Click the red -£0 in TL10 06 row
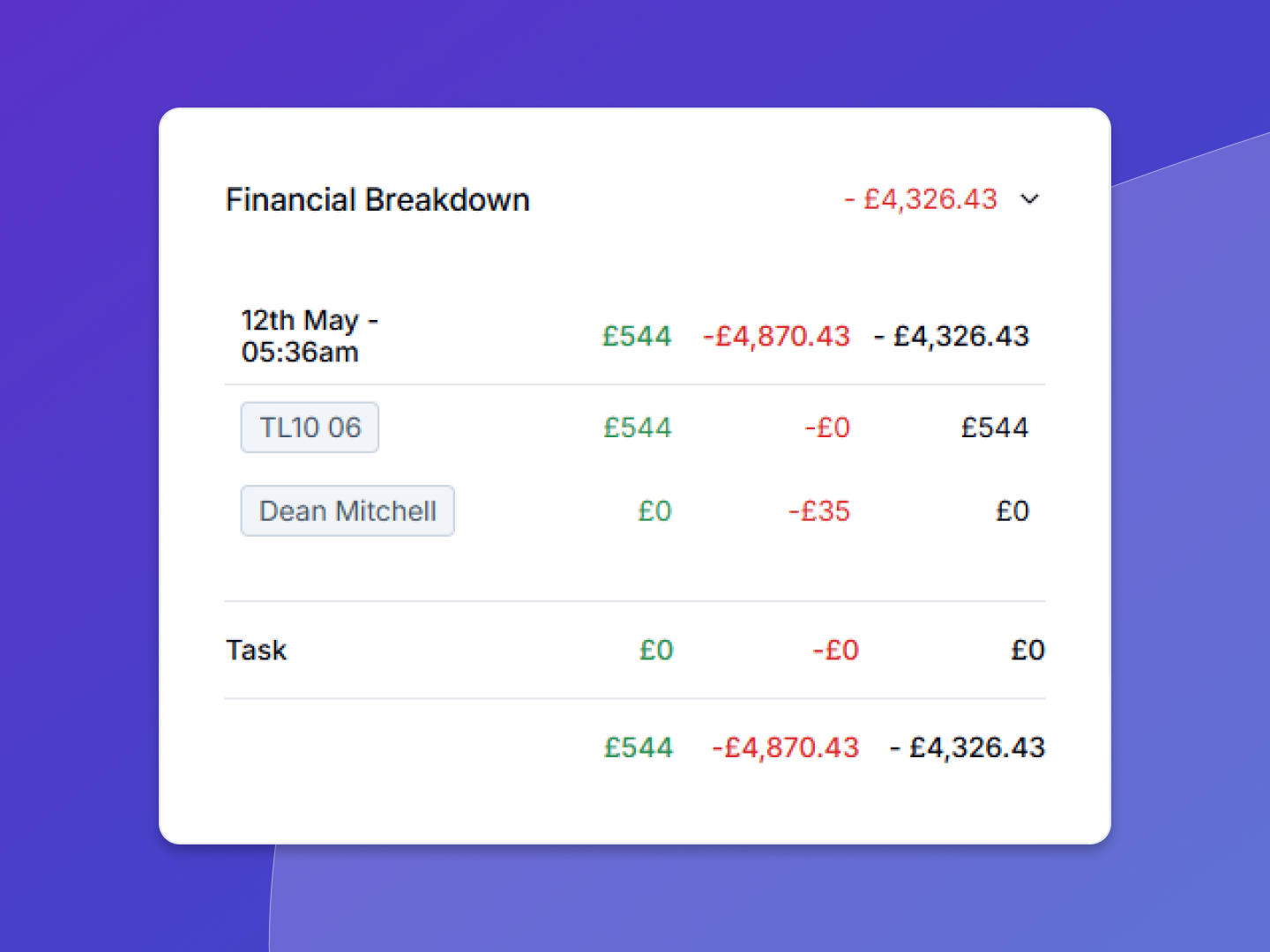 coord(827,428)
